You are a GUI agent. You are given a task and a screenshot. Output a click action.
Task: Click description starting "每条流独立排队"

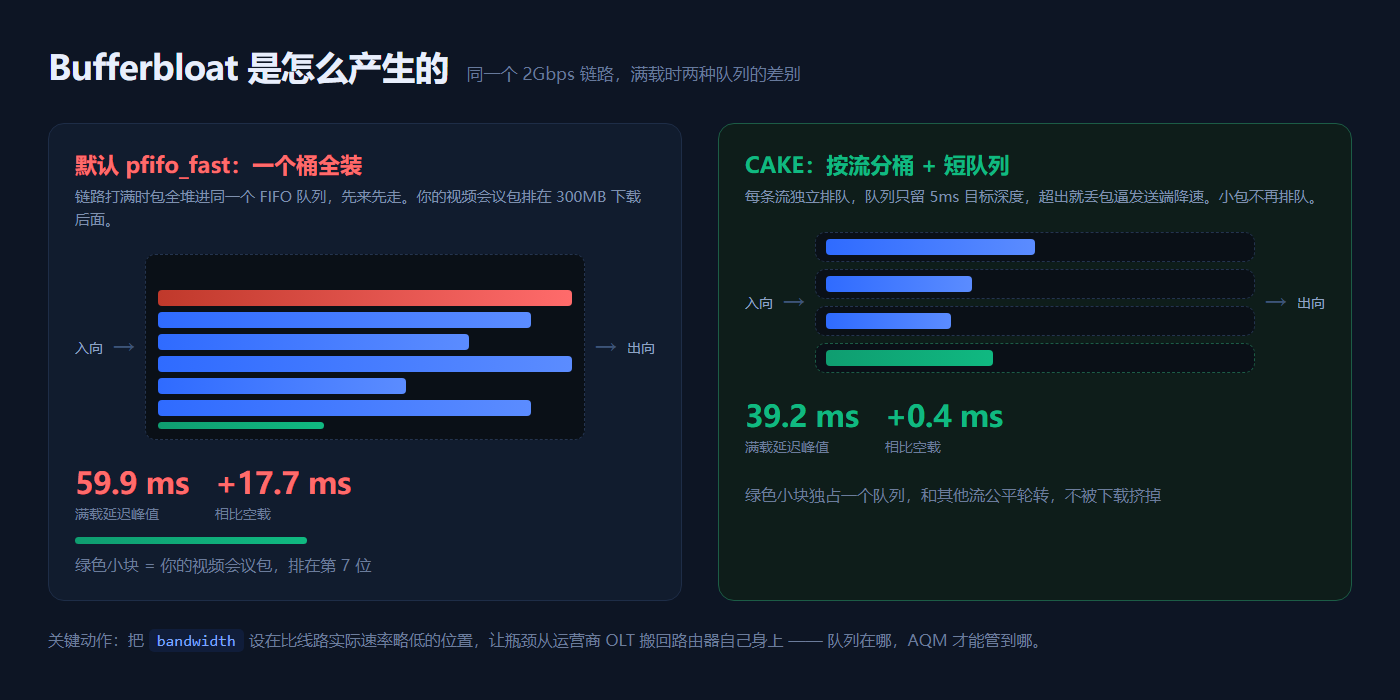click(1034, 197)
